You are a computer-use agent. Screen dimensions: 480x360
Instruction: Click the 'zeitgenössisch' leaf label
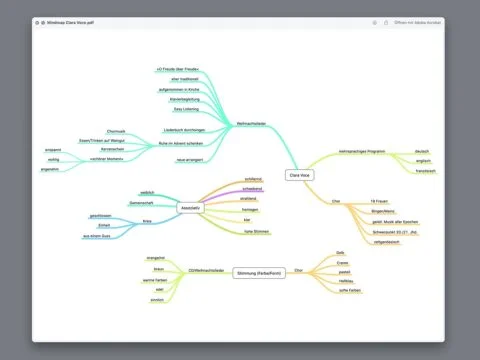click(x=386, y=242)
